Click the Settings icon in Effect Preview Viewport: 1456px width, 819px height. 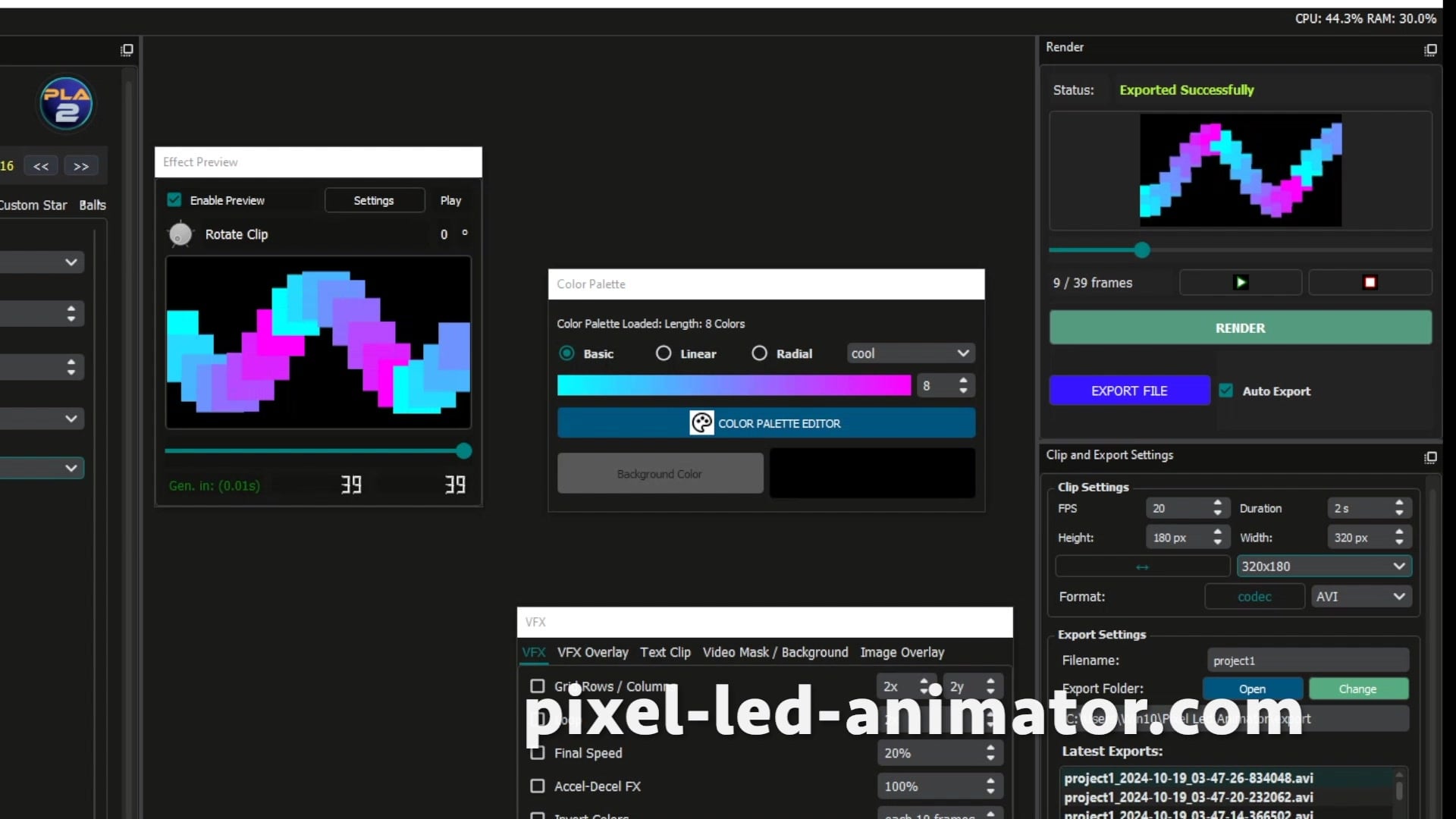373,200
